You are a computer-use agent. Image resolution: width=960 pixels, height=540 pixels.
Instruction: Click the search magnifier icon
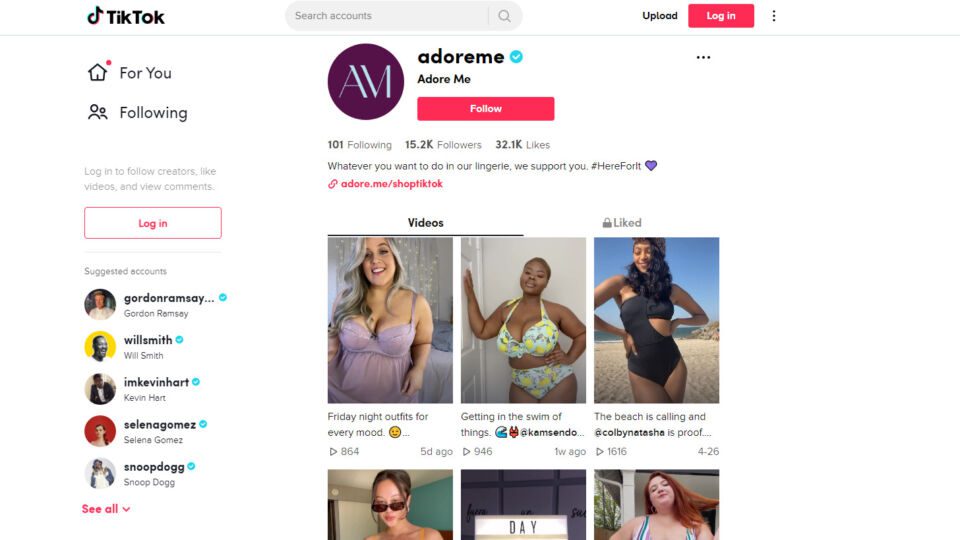point(504,16)
